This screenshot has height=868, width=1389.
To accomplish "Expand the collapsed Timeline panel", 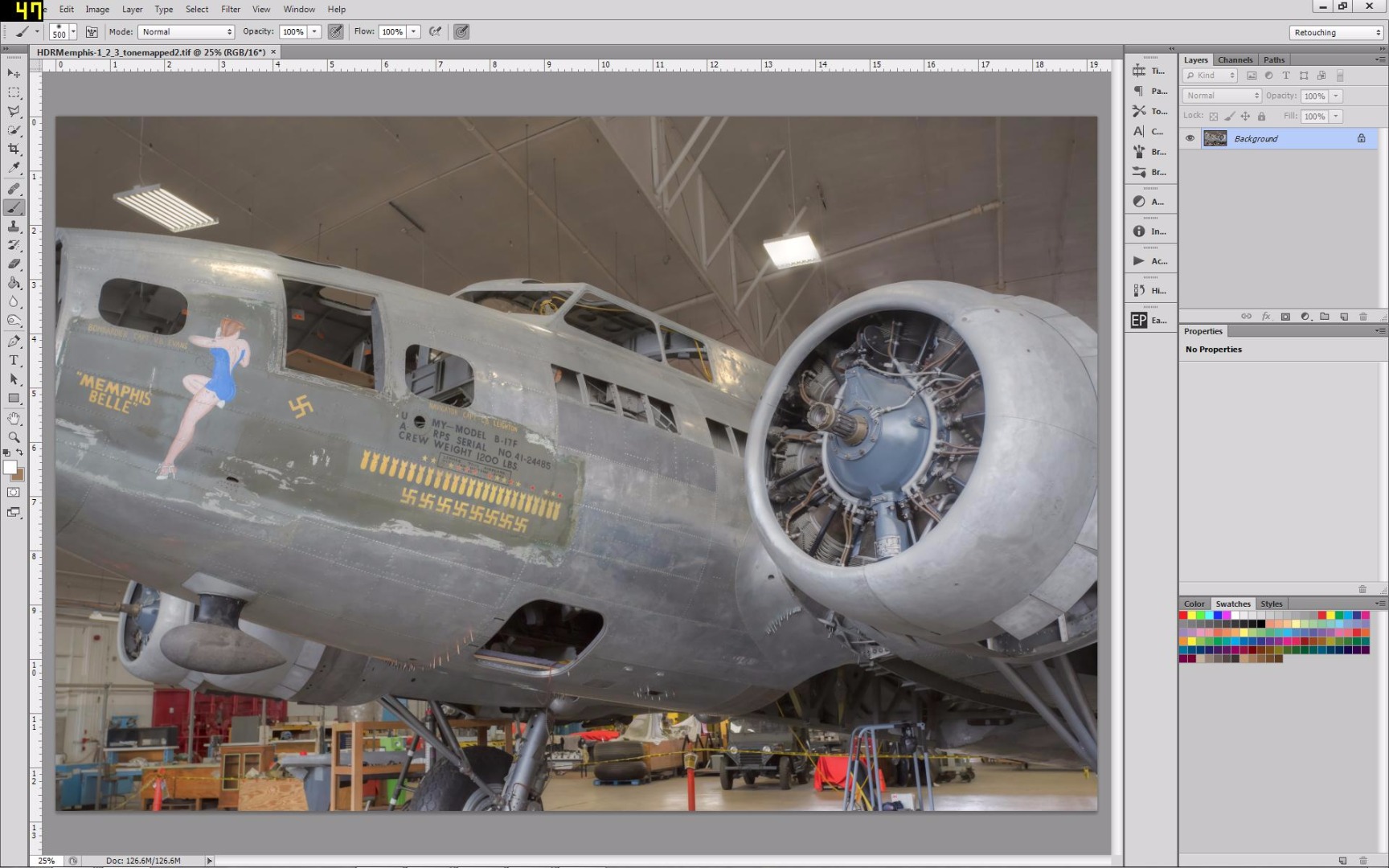I will tap(1149, 71).
